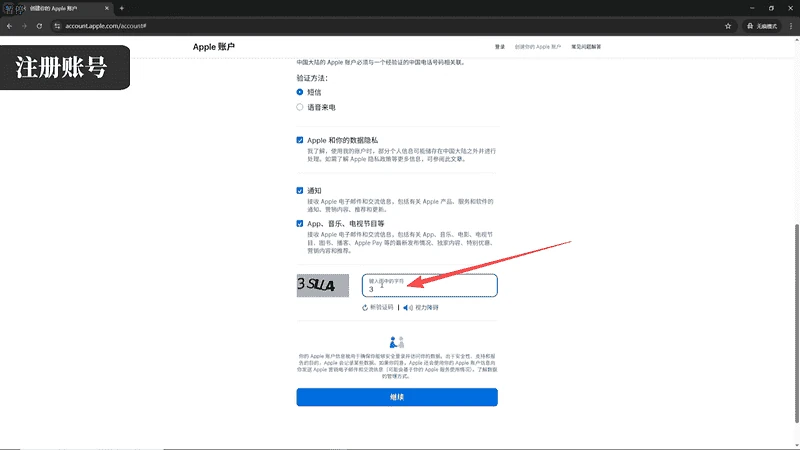
Task: Select the 短信 verification radio button
Action: pos(299,92)
